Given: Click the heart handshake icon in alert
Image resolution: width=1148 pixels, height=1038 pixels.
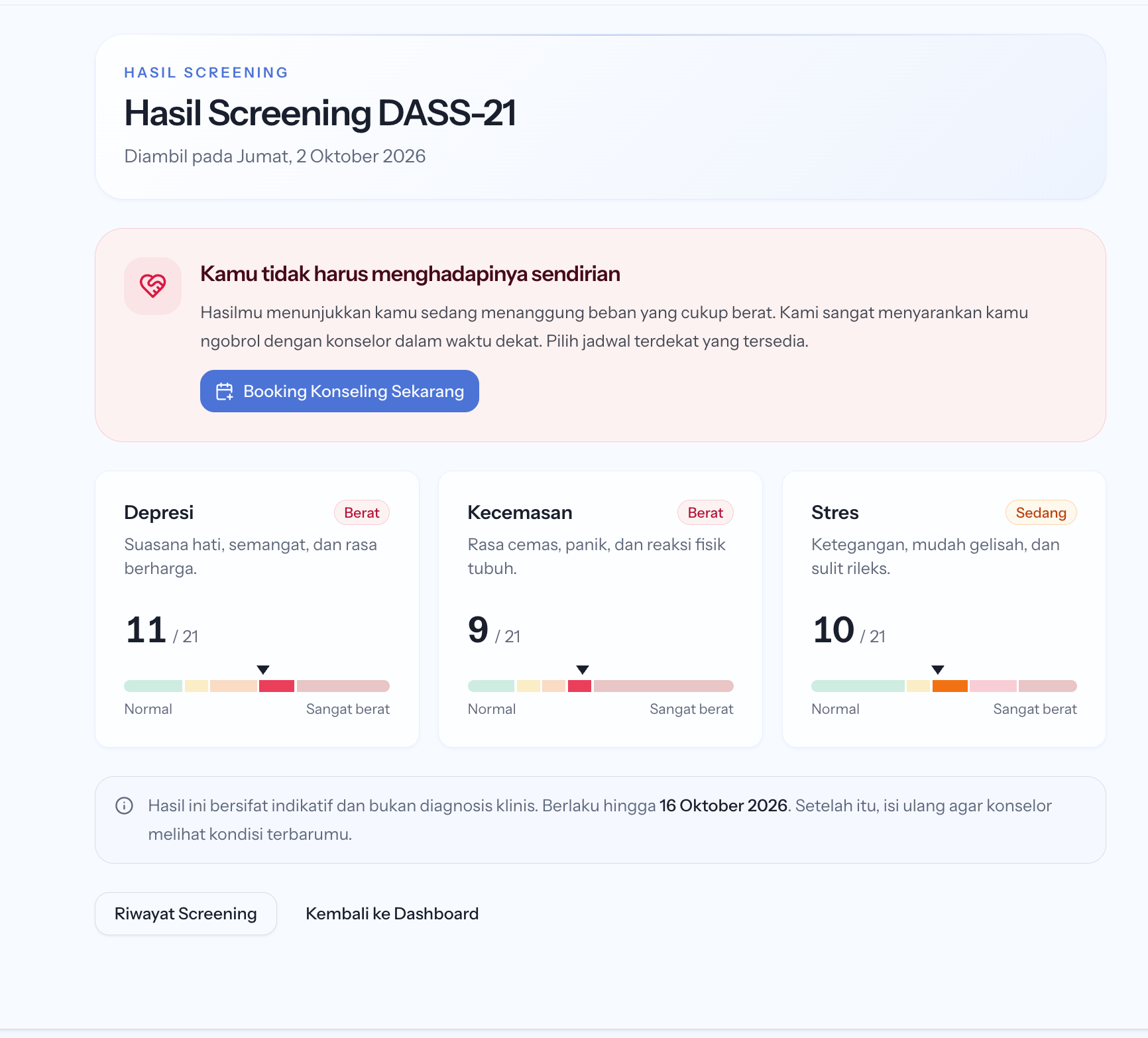Looking at the screenshot, I should point(152,286).
